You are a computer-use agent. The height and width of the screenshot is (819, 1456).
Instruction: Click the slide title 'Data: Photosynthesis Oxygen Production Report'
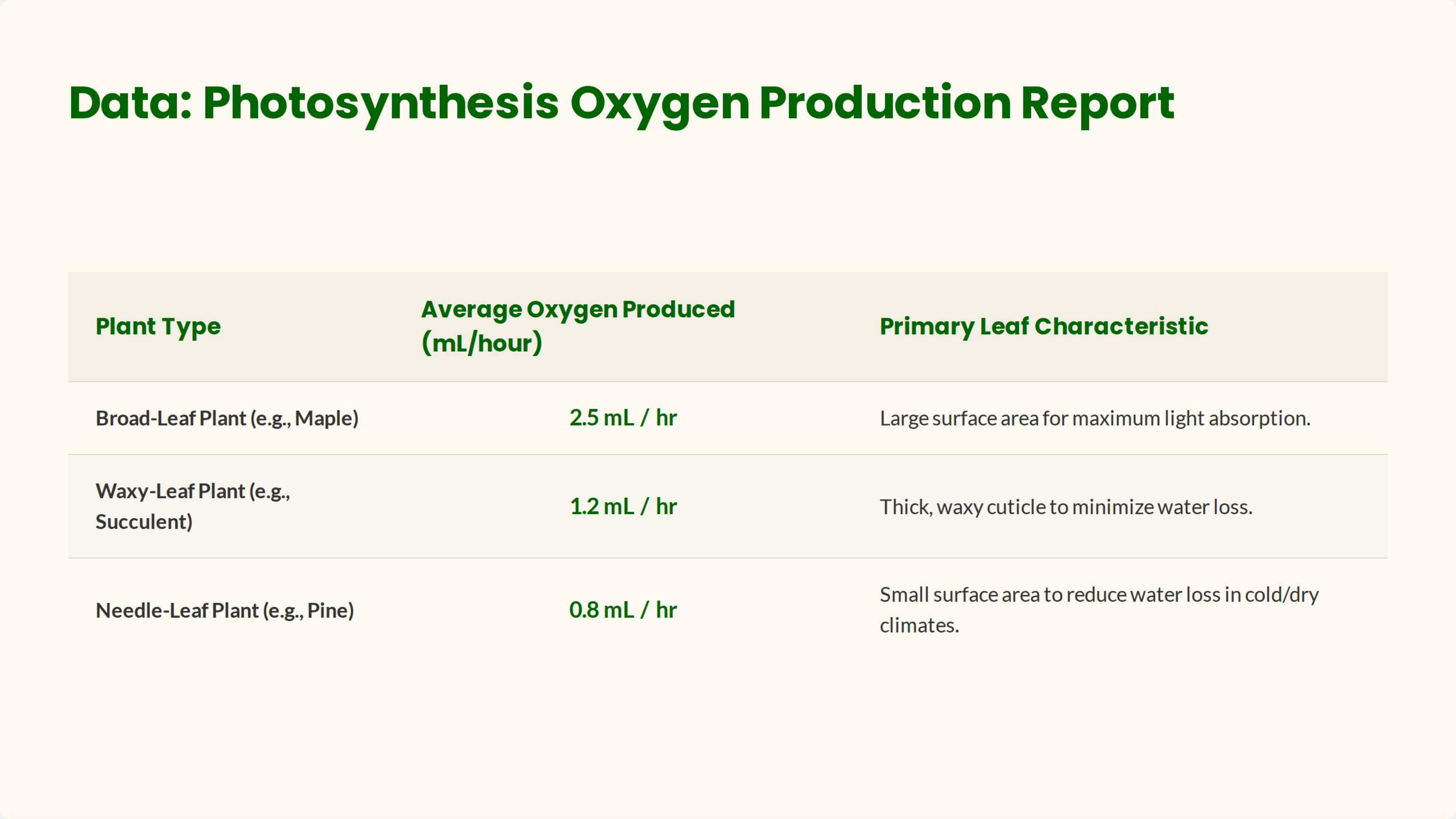[x=621, y=103]
